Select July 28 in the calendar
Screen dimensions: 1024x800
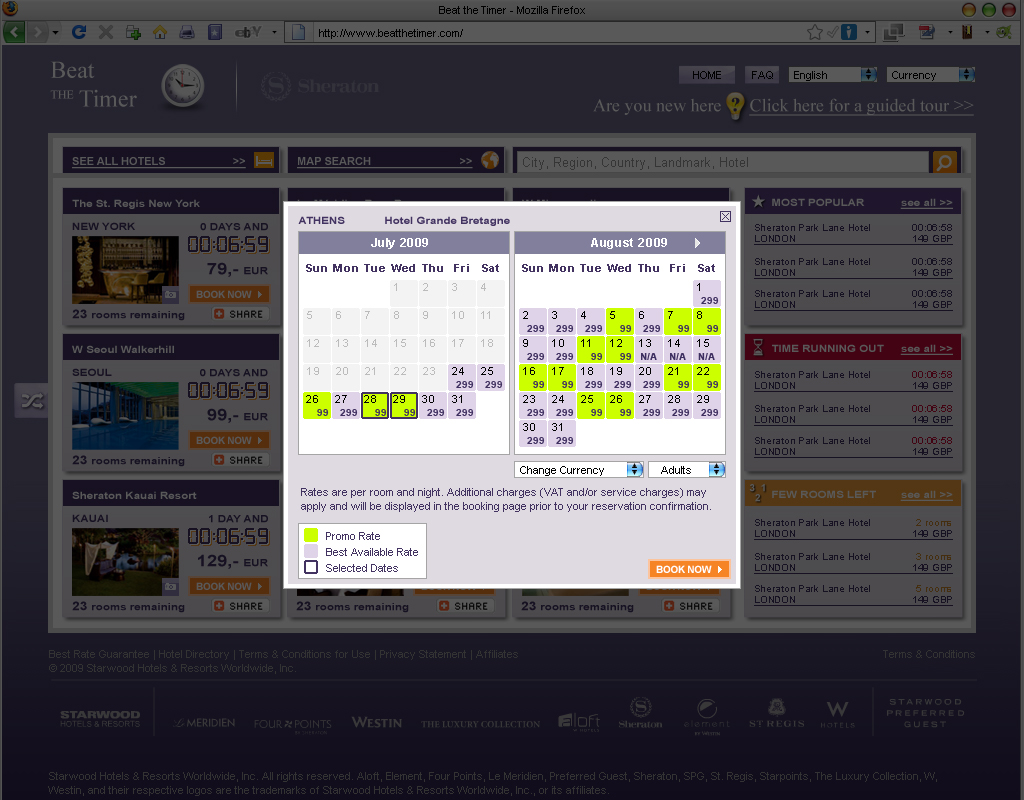click(x=375, y=405)
